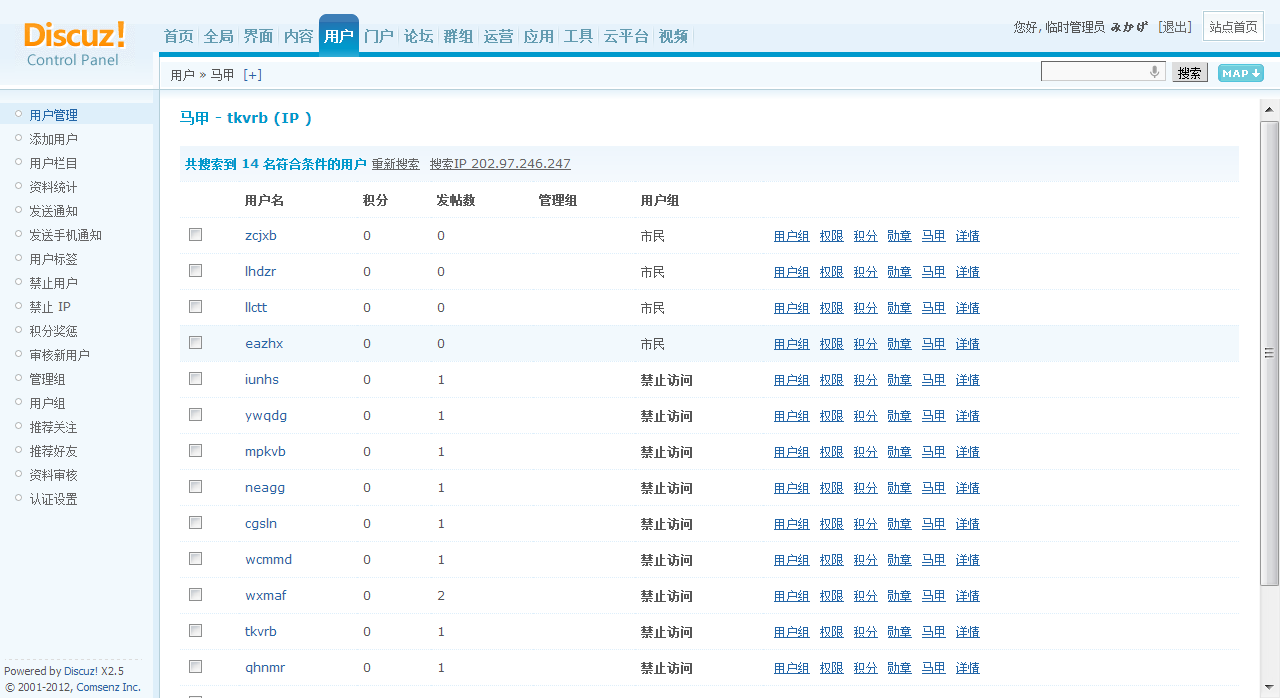
Task: Check the box for user wxmaf
Action: click(196, 595)
